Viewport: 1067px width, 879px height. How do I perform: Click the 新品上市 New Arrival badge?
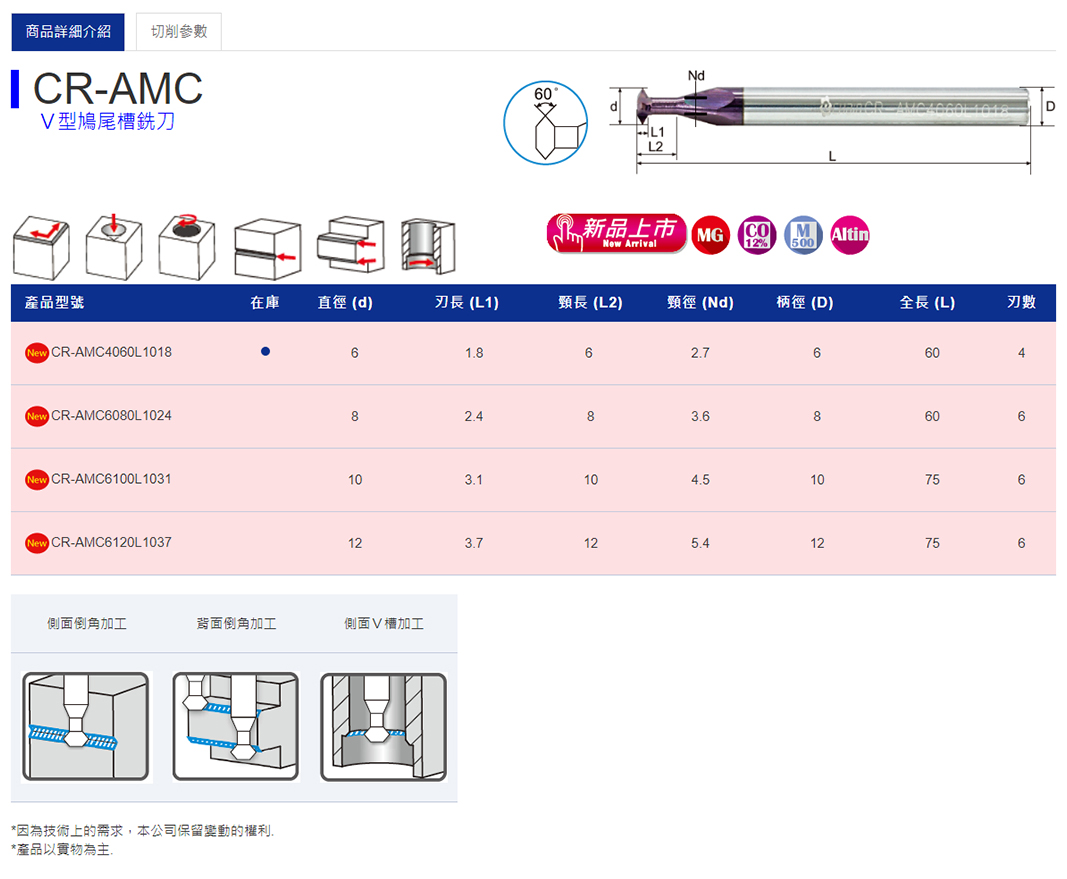(616, 234)
